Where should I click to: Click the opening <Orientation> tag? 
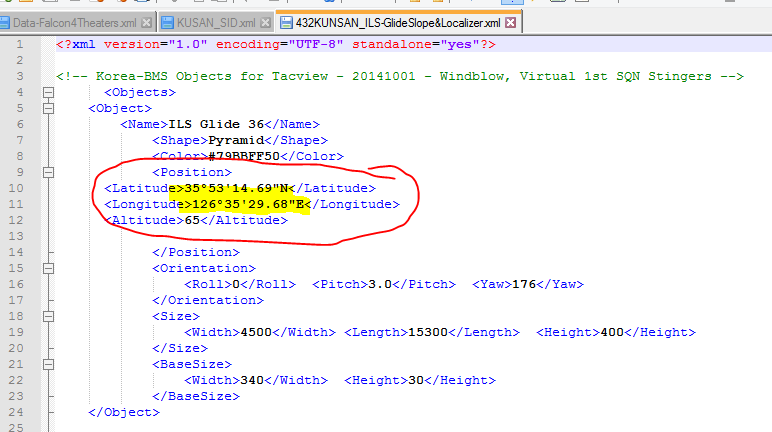[x=204, y=268]
